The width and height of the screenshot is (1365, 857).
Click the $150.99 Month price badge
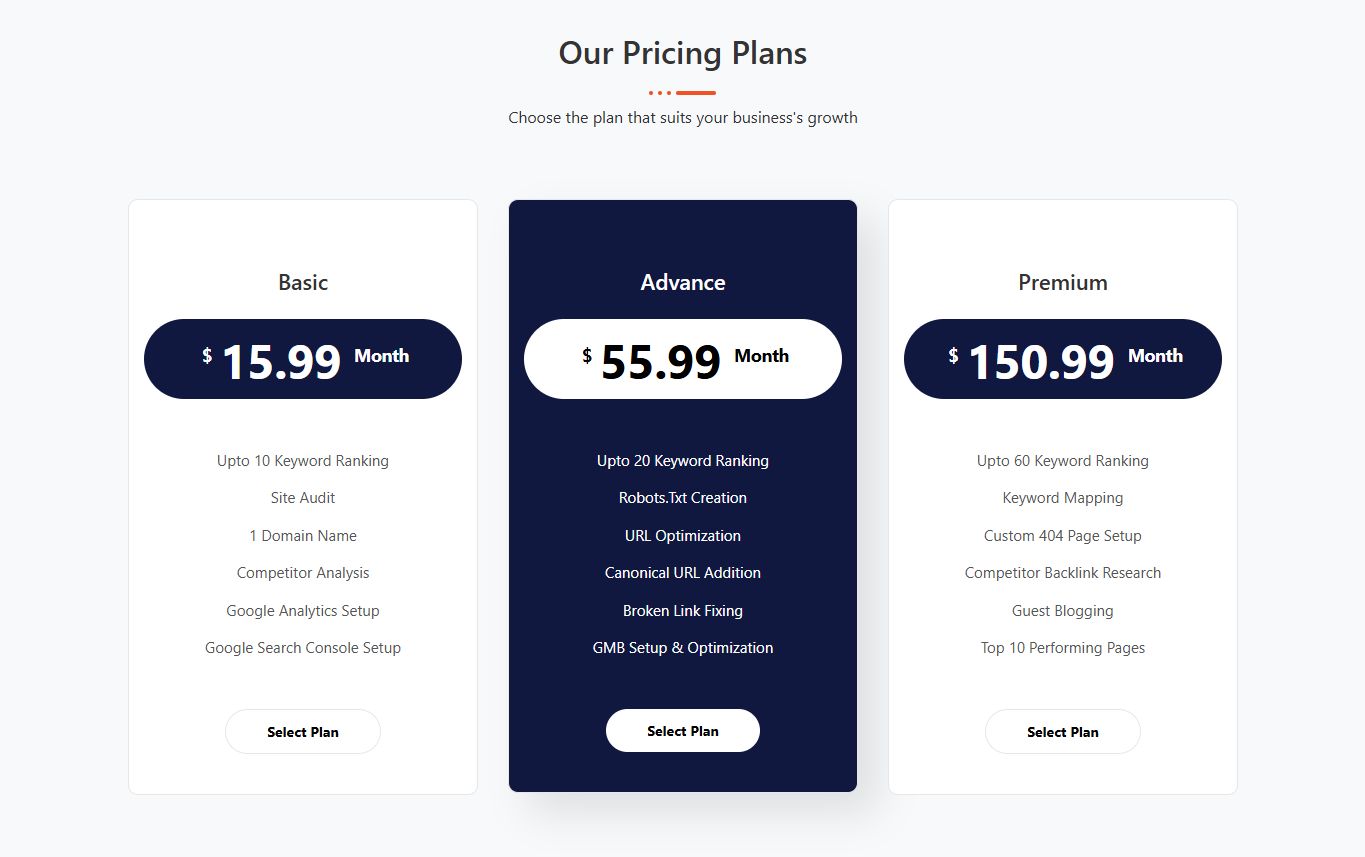[1062, 359]
